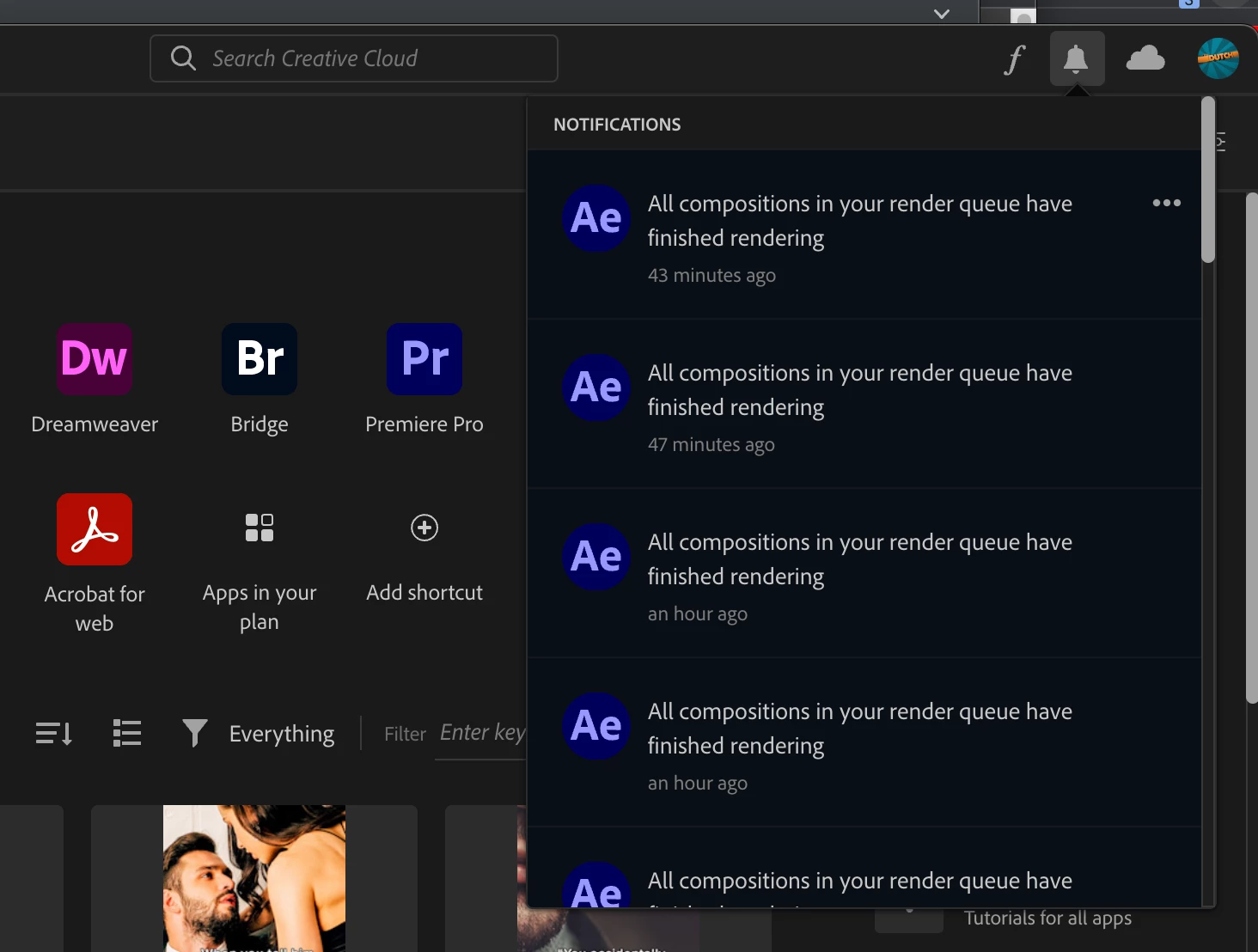Open the Fonts icon in the header
Viewport: 1258px width, 952px height.
coord(1015,59)
